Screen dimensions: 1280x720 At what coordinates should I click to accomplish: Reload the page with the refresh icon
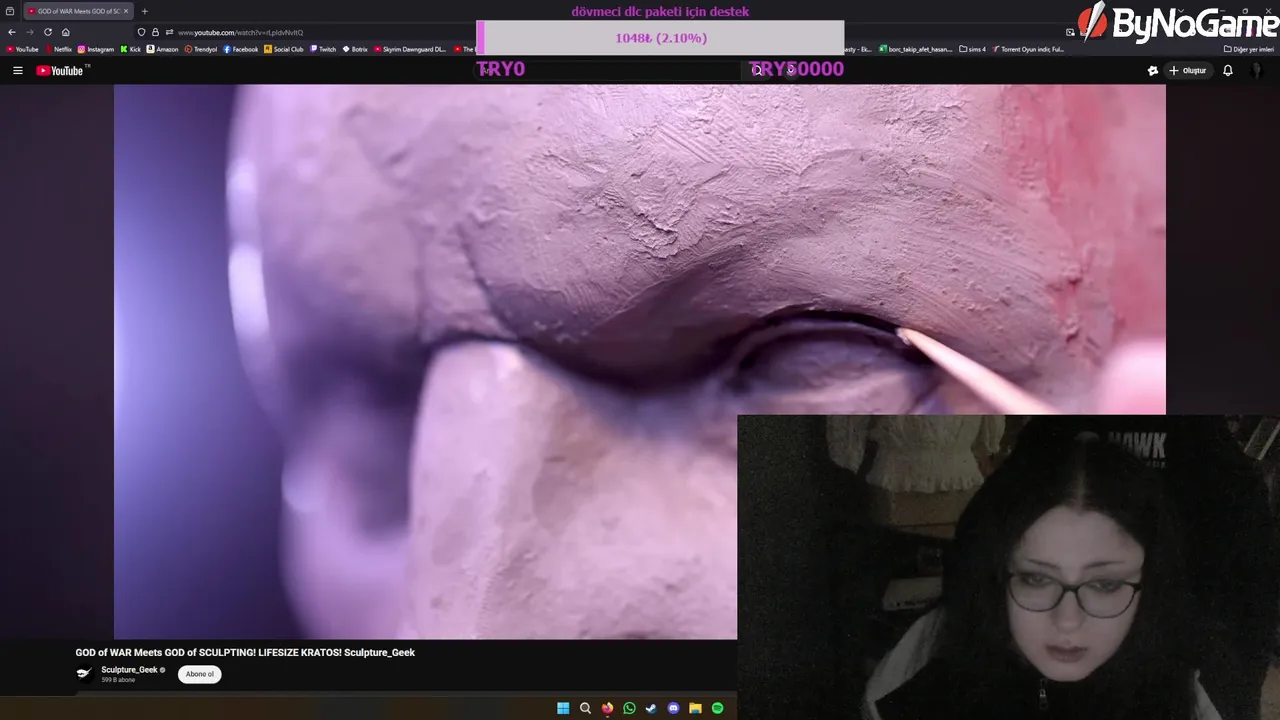48,32
